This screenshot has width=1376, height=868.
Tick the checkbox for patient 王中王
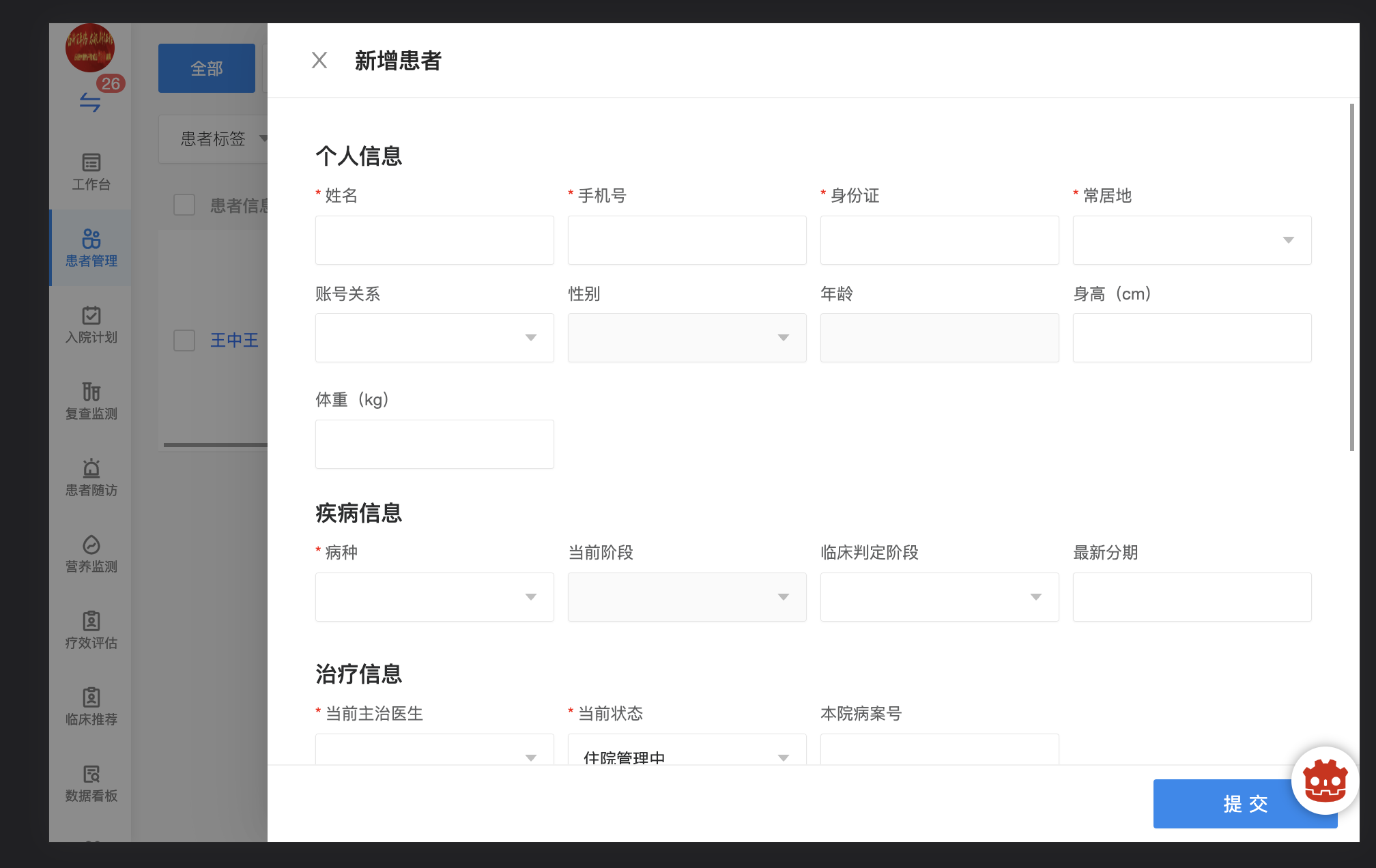pyautogui.click(x=184, y=340)
